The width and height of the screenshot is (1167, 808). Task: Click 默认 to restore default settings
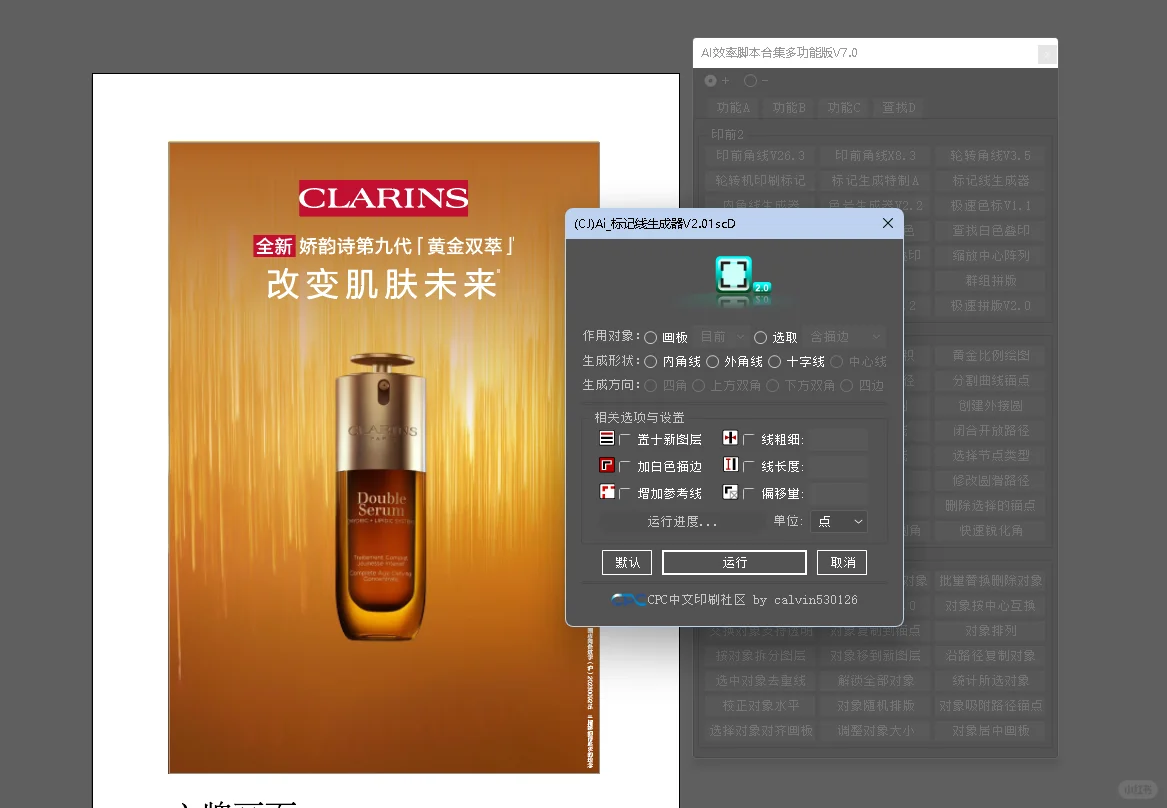(627, 562)
